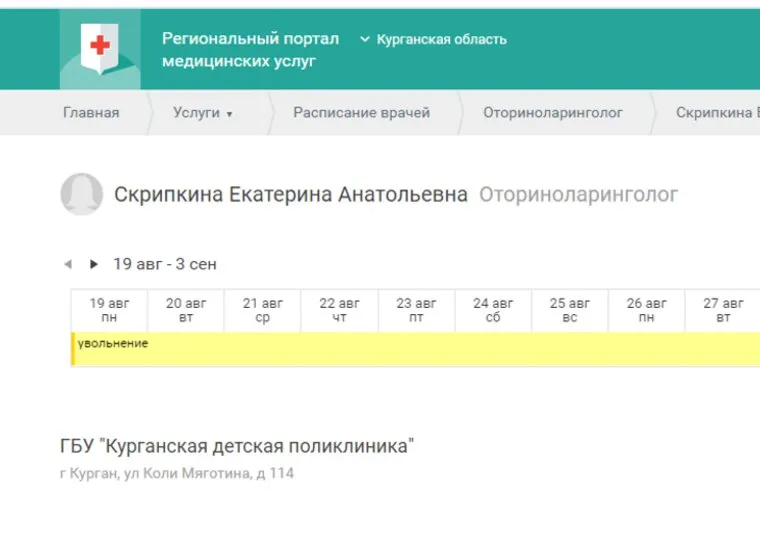Viewport: 760px width, 549px height.
Task: Click the doctor's avatar placeholder image
Action: (x=82, y=194)
